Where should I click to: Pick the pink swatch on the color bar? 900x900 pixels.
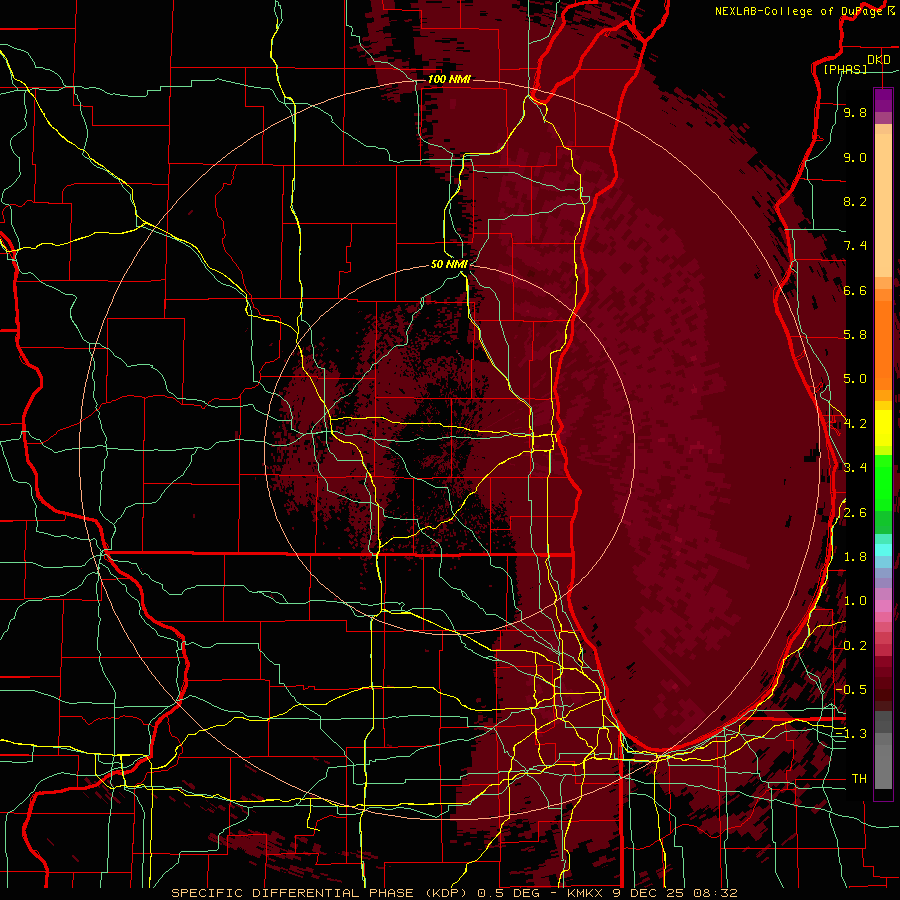pyautogui.click(x=883, y=606)
